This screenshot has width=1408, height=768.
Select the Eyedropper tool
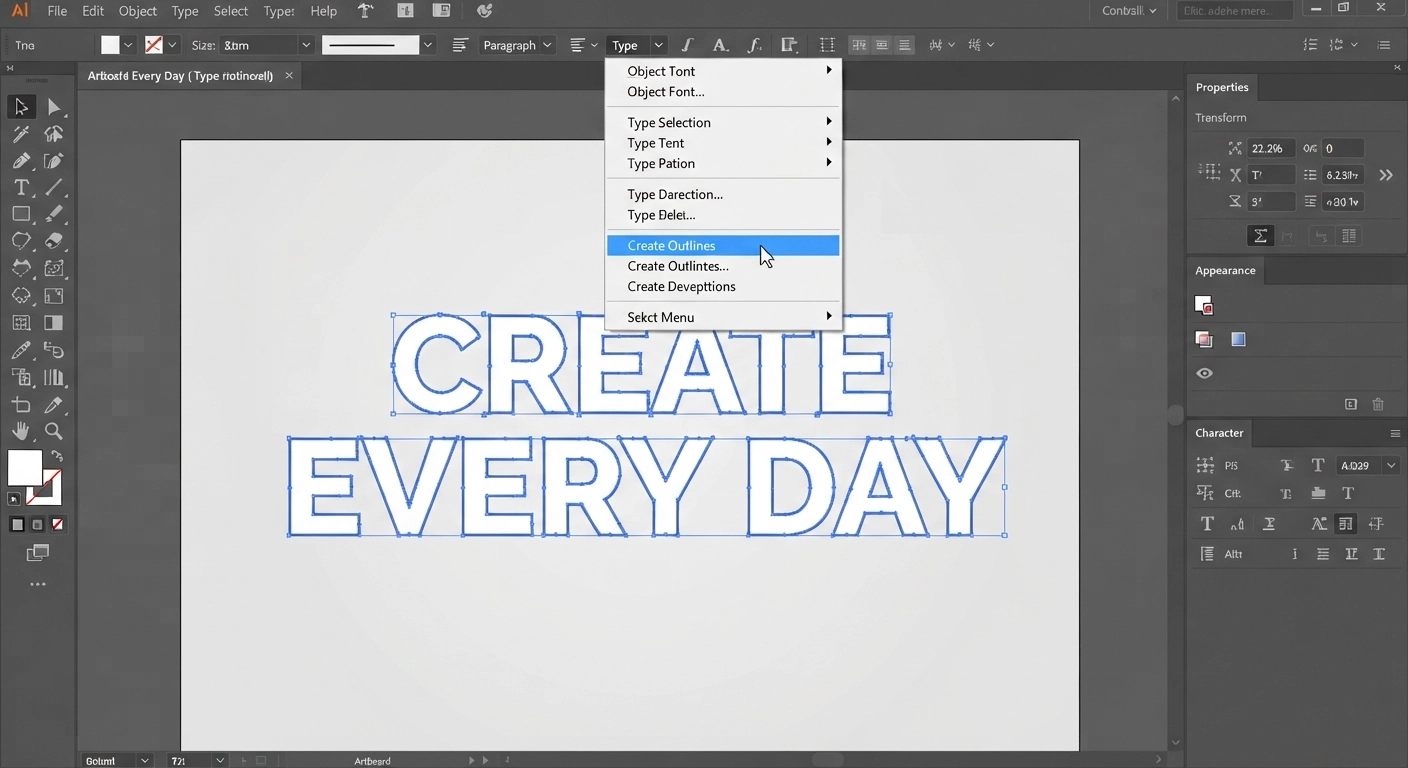pos(21,350)
